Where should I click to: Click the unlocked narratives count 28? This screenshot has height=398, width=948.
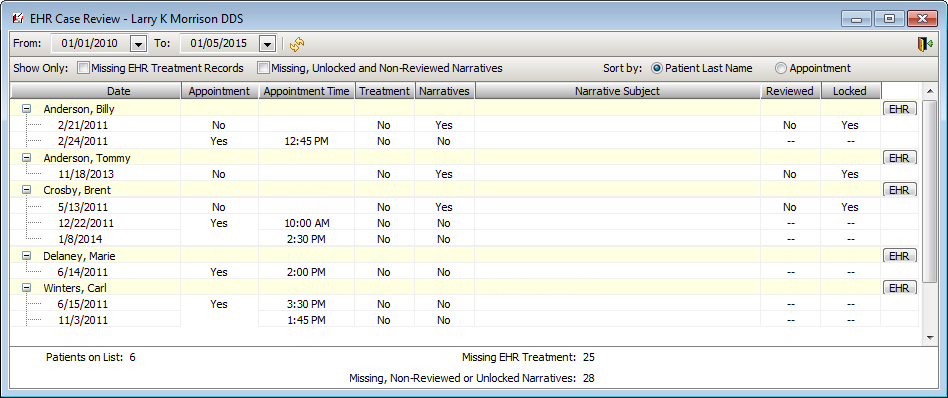point(589,379)
